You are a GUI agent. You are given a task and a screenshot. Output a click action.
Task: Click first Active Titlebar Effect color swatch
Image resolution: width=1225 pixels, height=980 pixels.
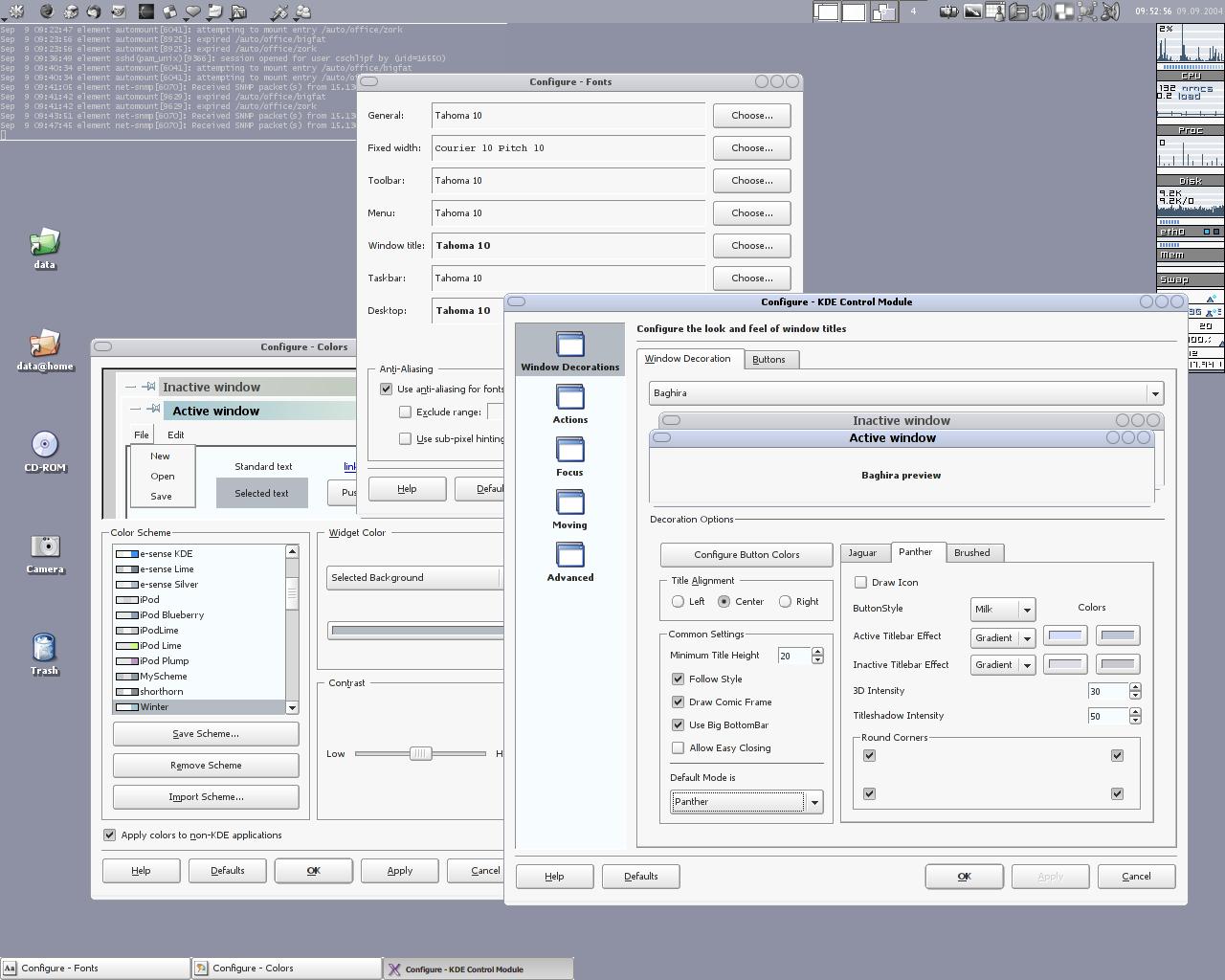click(x=1065, y=635)
